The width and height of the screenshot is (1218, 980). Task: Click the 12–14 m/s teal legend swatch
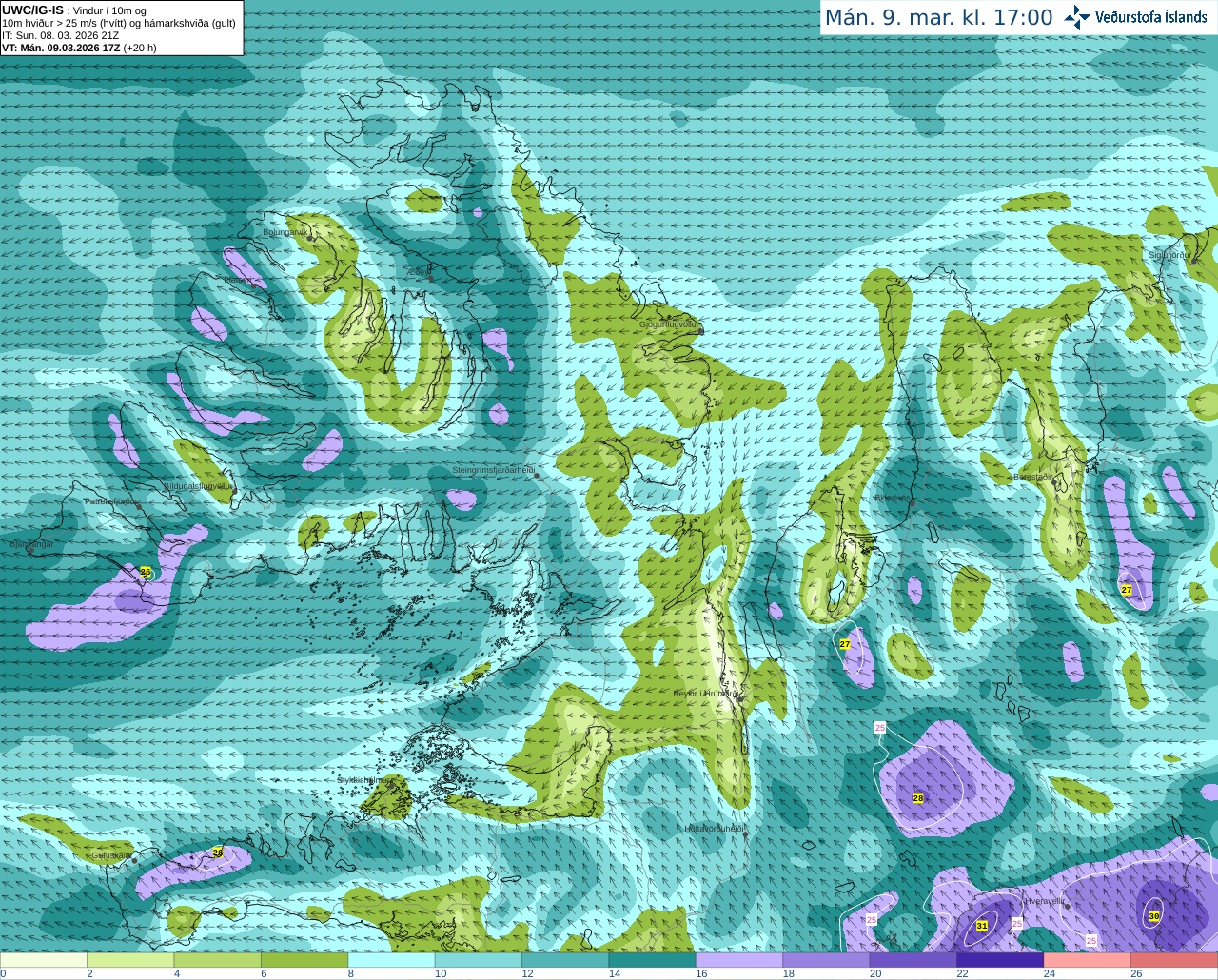pos(565,960)
